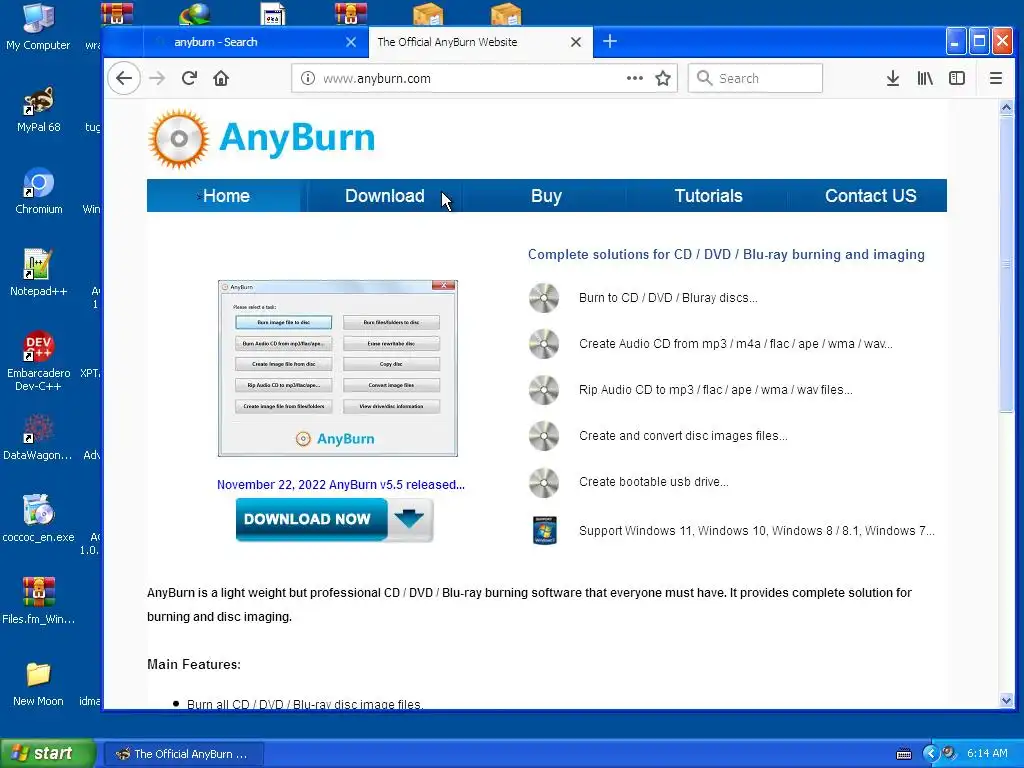Click the keyboard icon in system tray
Screen dimensions: 1024x768
pos(904,754)
